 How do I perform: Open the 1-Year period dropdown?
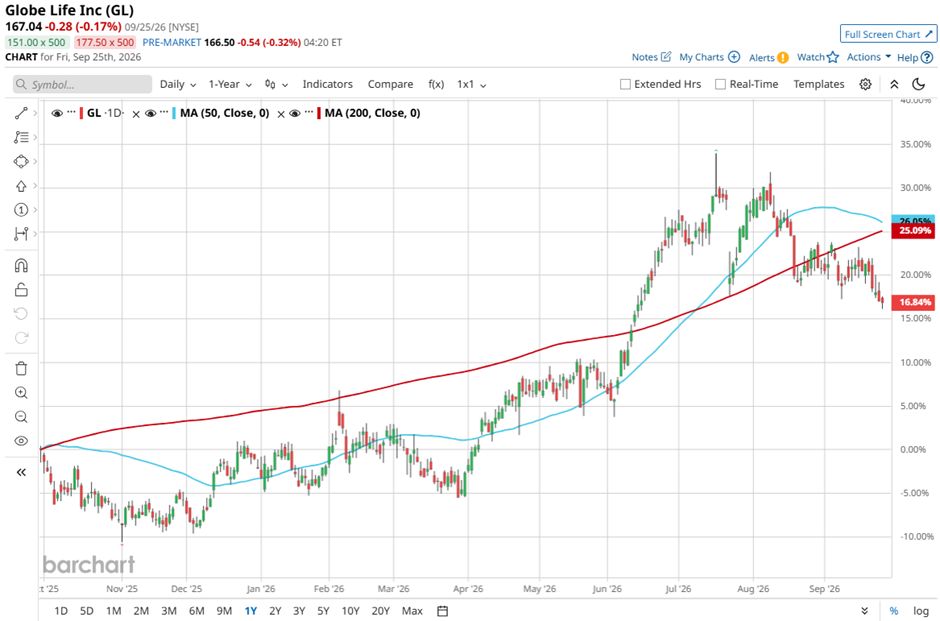click(230, 85)
